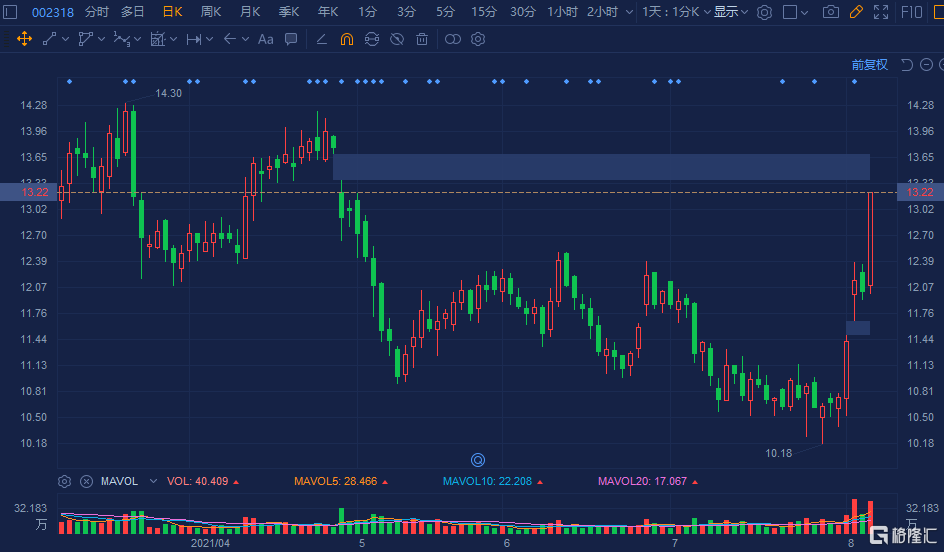Click the blue rectangle zone near 13.65
The image size is (944, 552).
pos(600,167)
